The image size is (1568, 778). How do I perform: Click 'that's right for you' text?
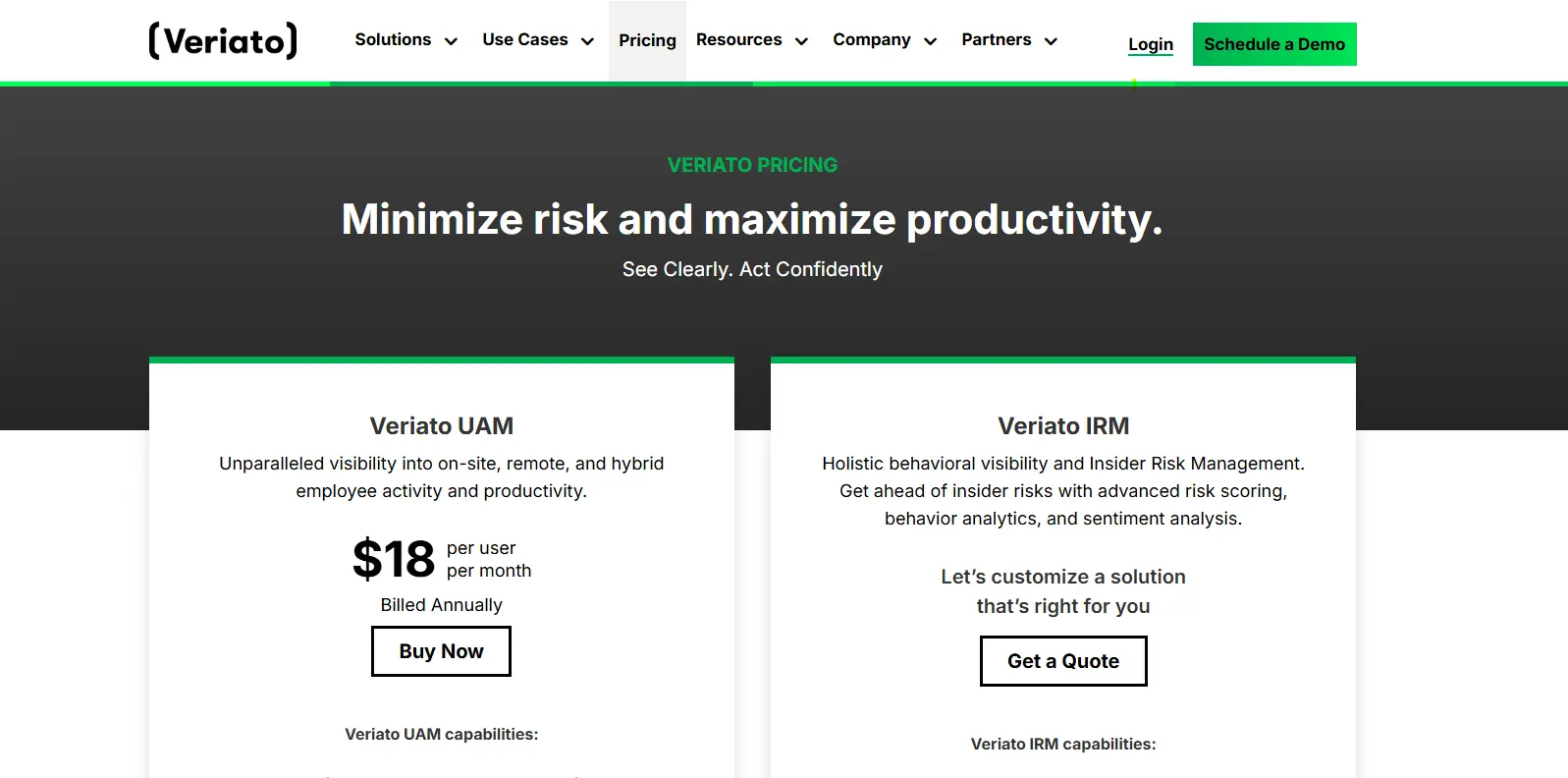1063,606
